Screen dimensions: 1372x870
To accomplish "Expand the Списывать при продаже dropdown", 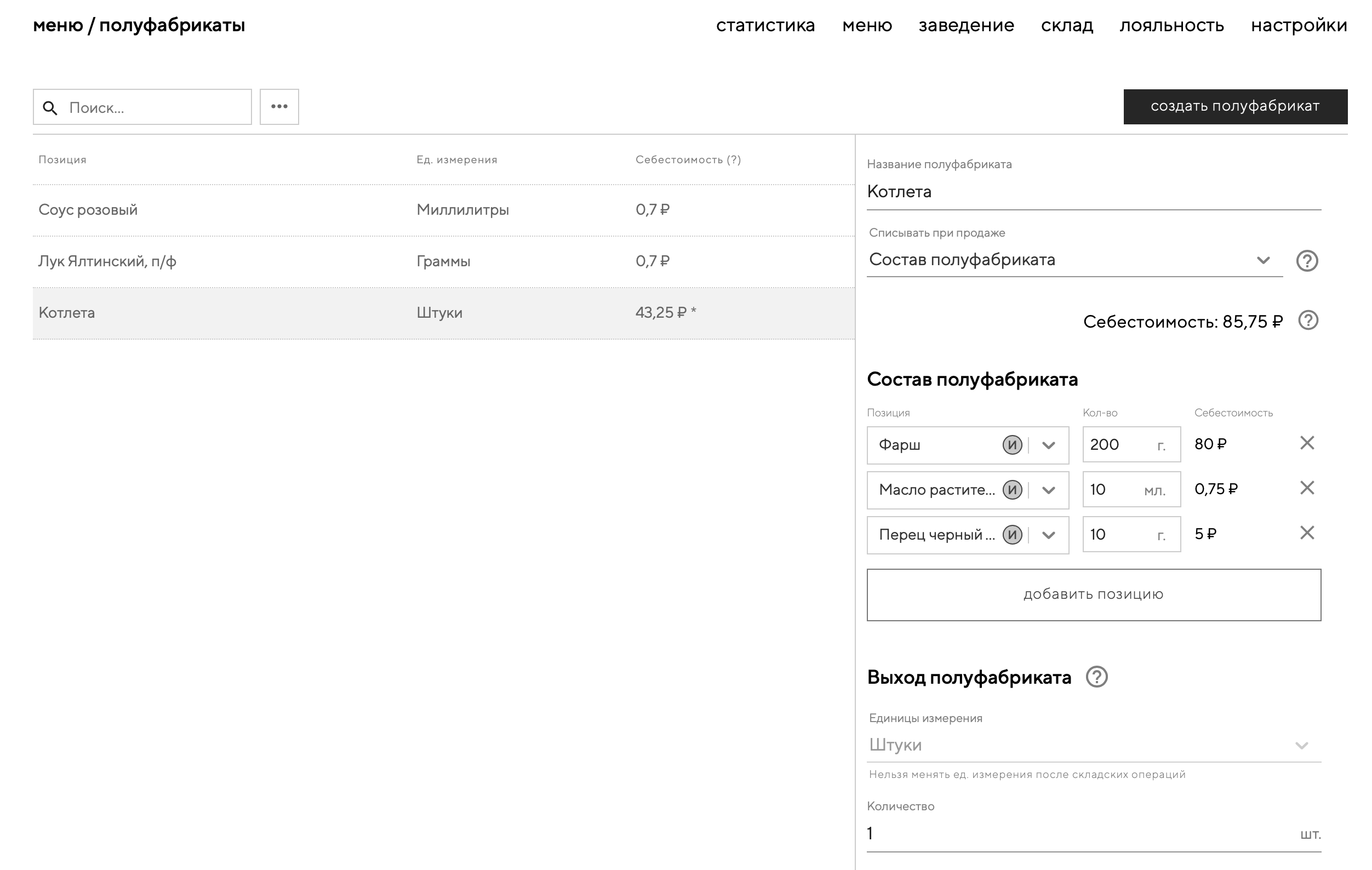I will coord(1262,260).
